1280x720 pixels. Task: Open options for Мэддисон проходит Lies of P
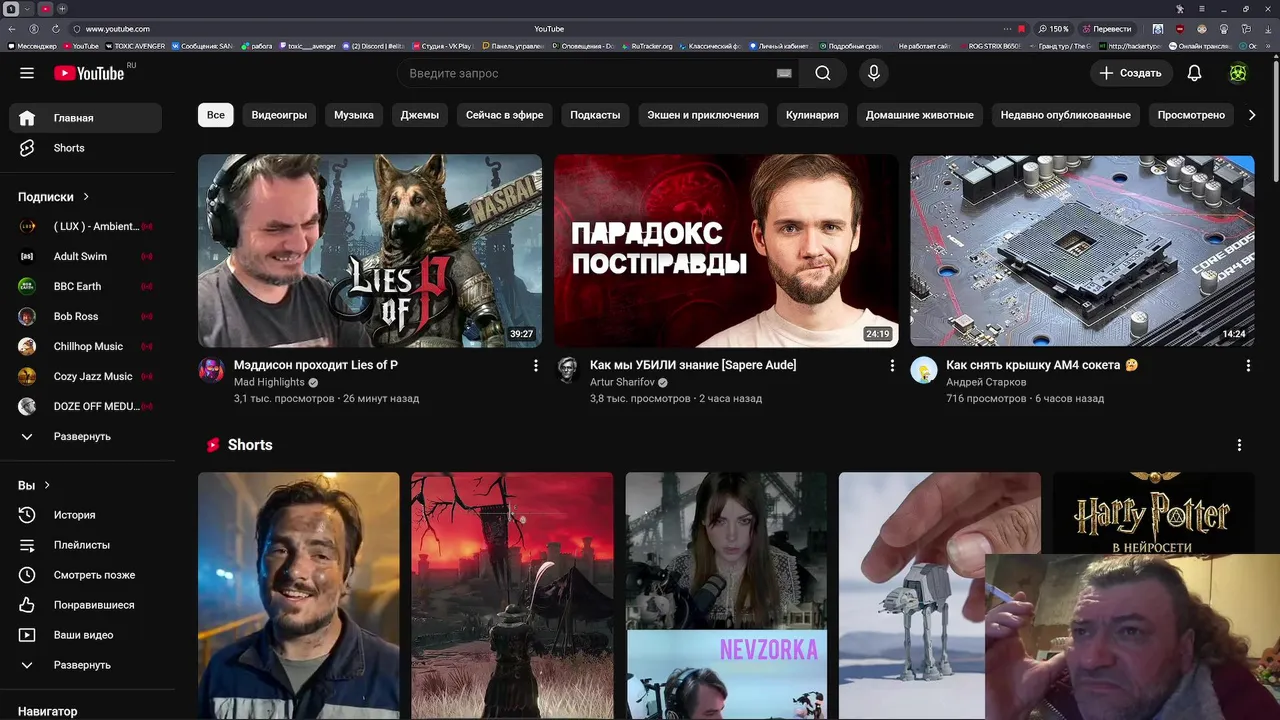pos(535,366)
